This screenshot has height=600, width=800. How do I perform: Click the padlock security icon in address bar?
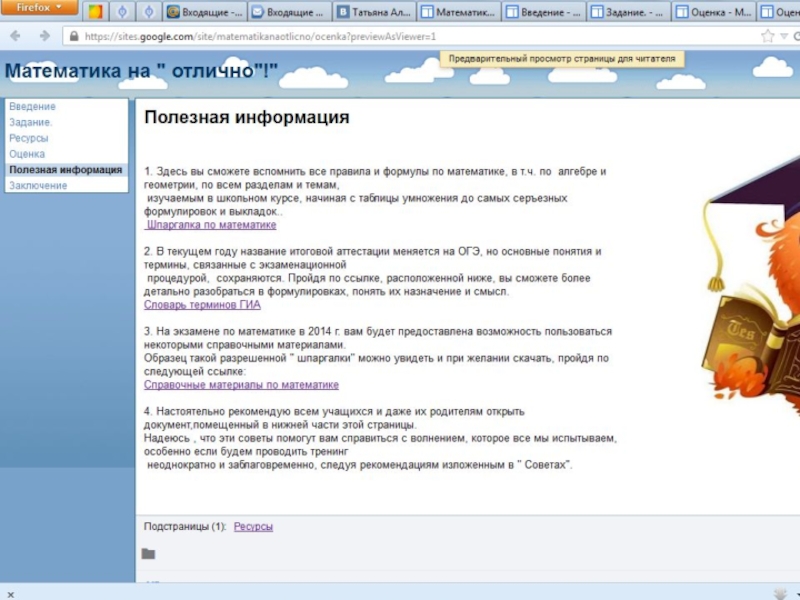[x=75, y=36]
